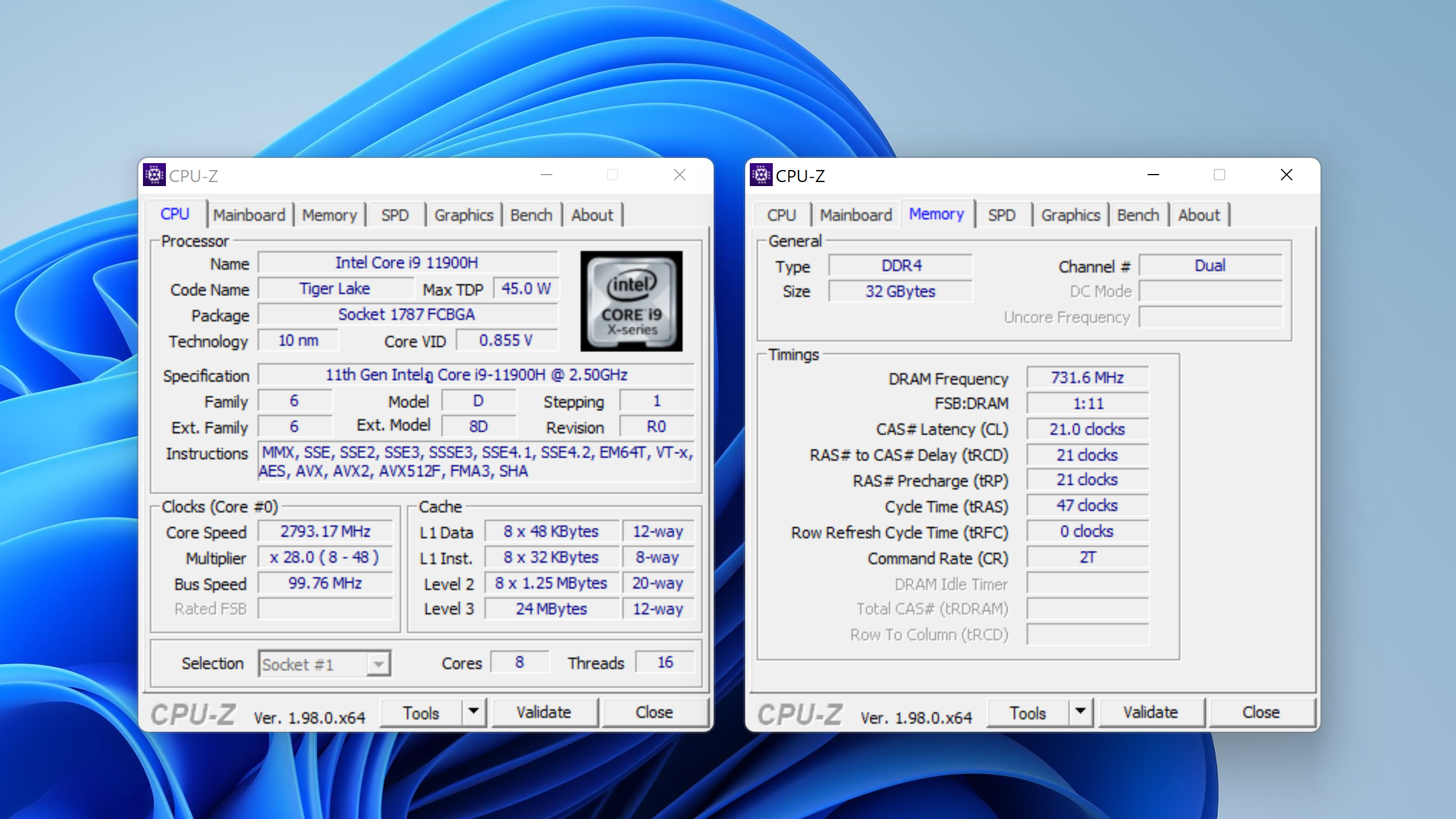Click Tools button in left CPU-Z window

(421, 712)
